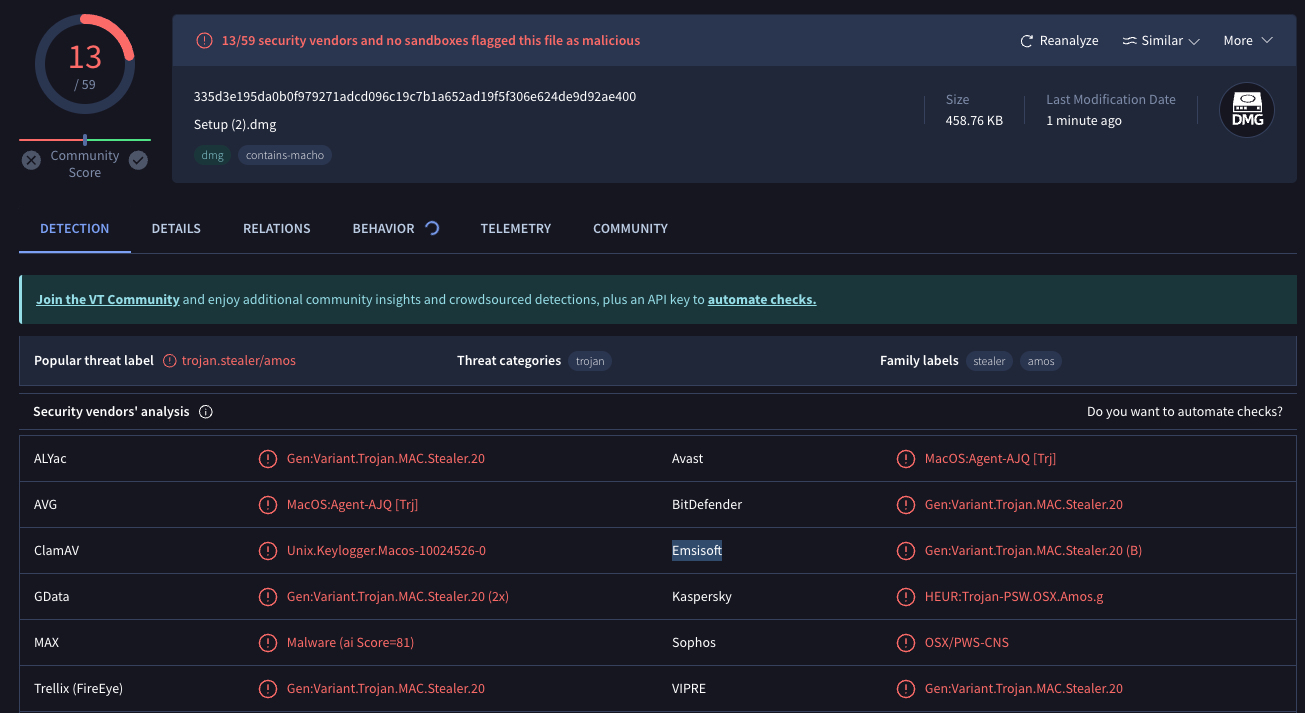This screenshot has width=1305, height=713.
Task: Vote negative with community score X button
Action: point(31,160)
